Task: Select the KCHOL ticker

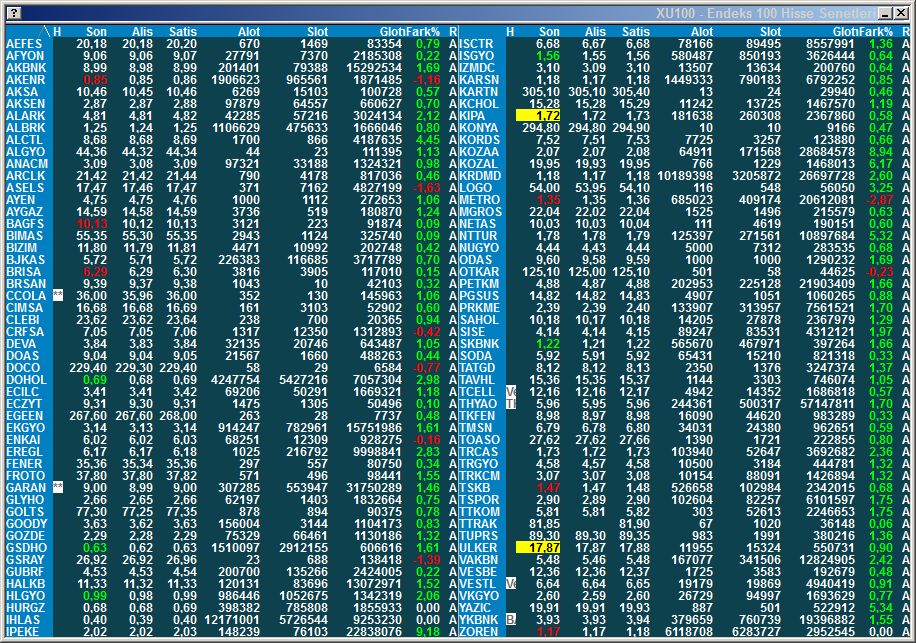Action: click(x=479, y=104)
